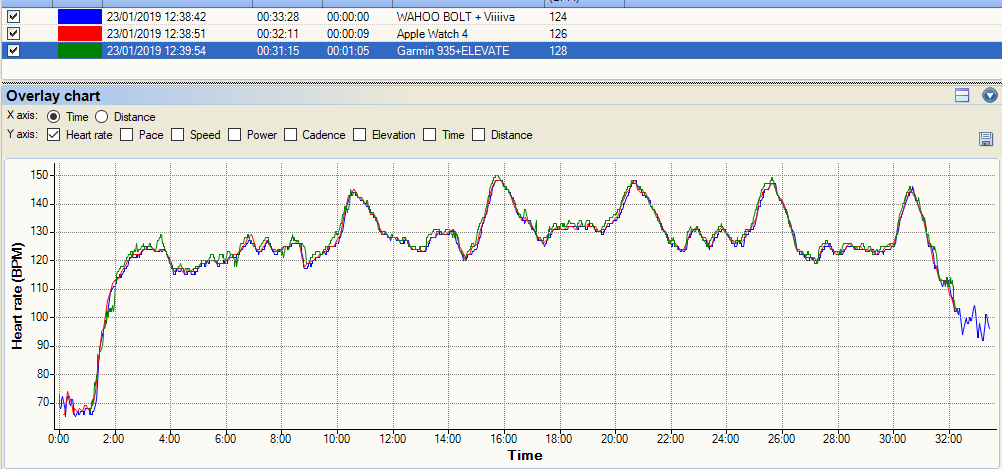Select Time for the X axis
Screen dimensions: 1002x469
[54, 117]
